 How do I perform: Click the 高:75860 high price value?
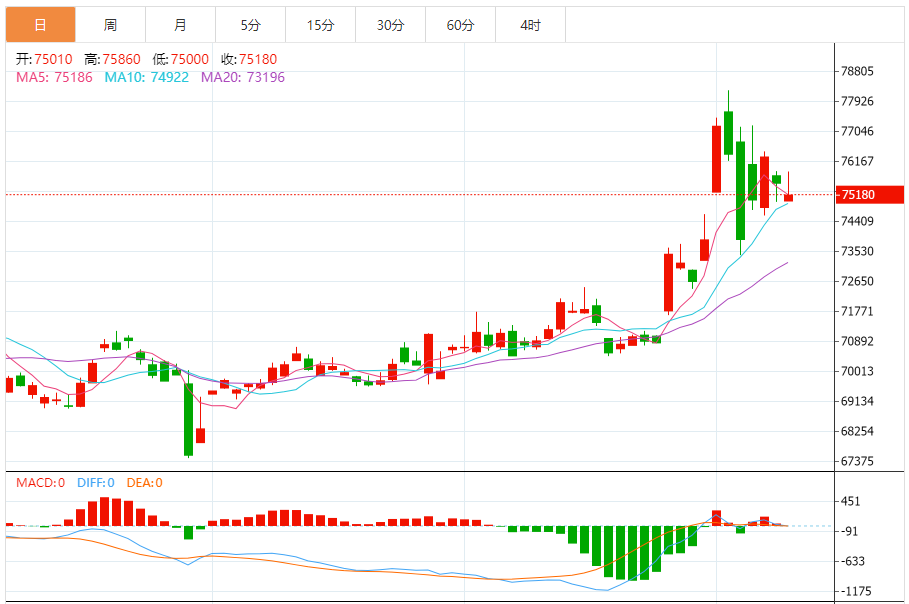(112, 59)
